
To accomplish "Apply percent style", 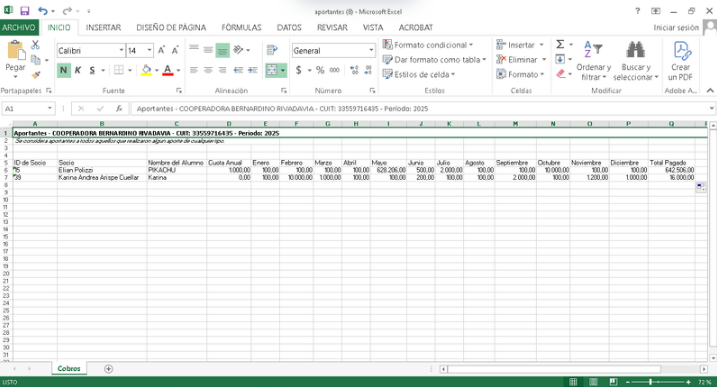I will 320,70.
